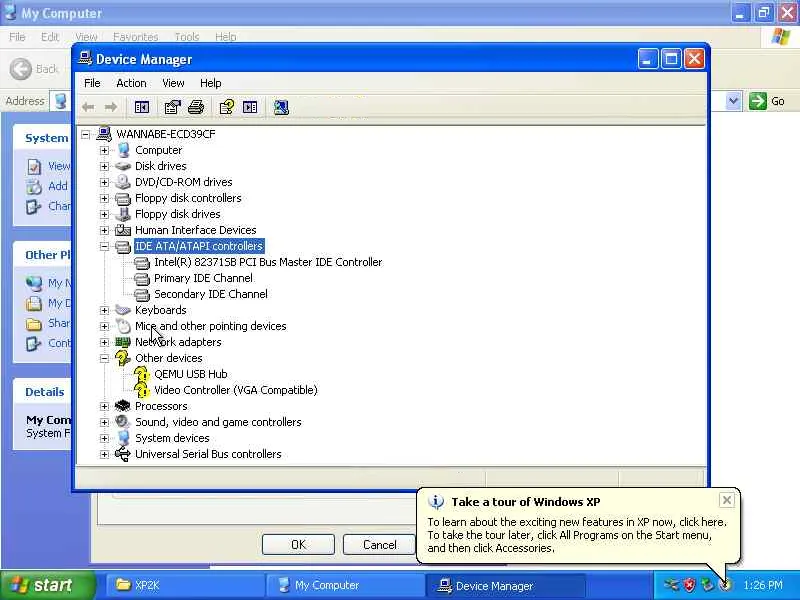
Task: Click the Video Controller warning icon
Action: point(142,390)
